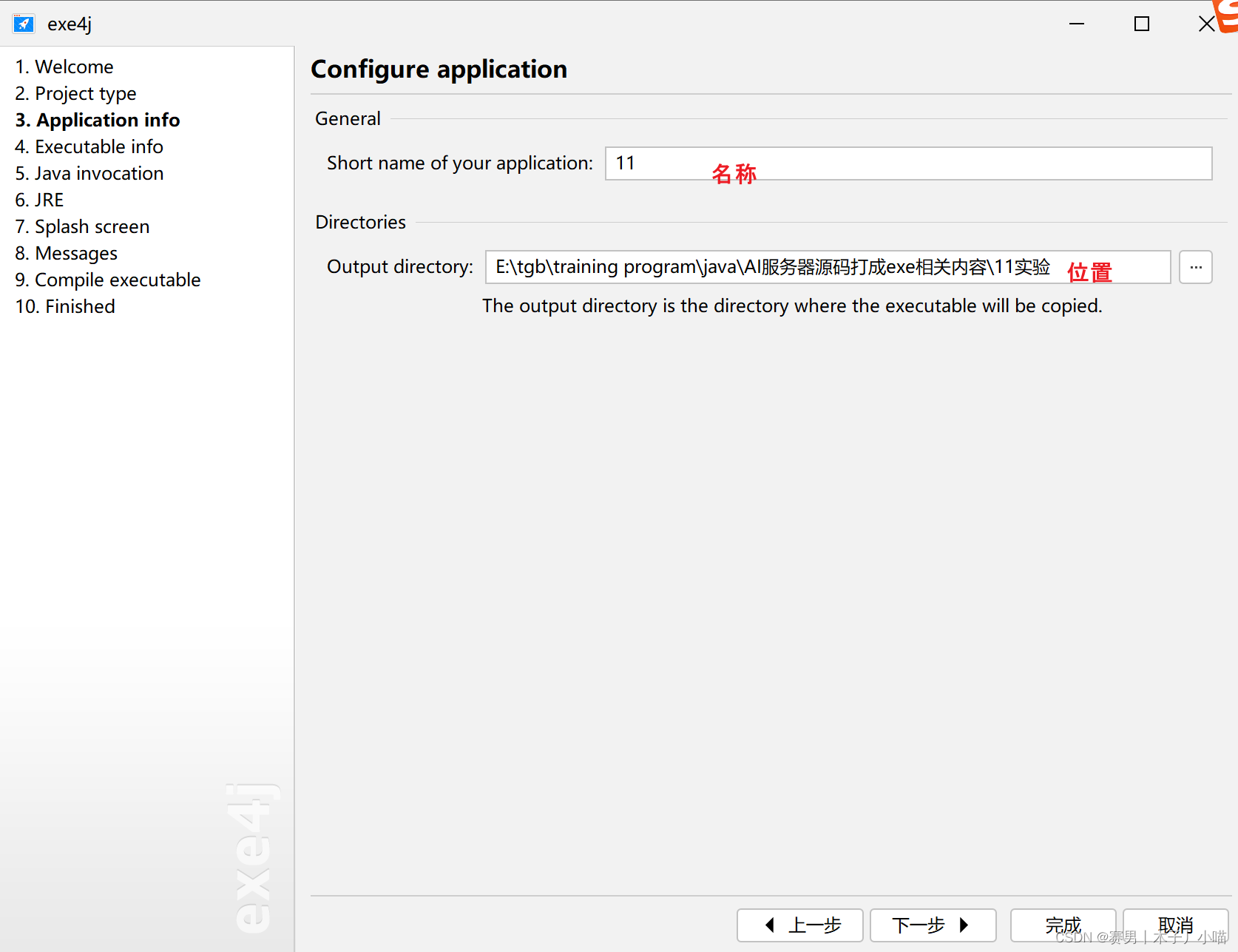
Task: Open the output directory browse button
Action: tap(1196, 267)
